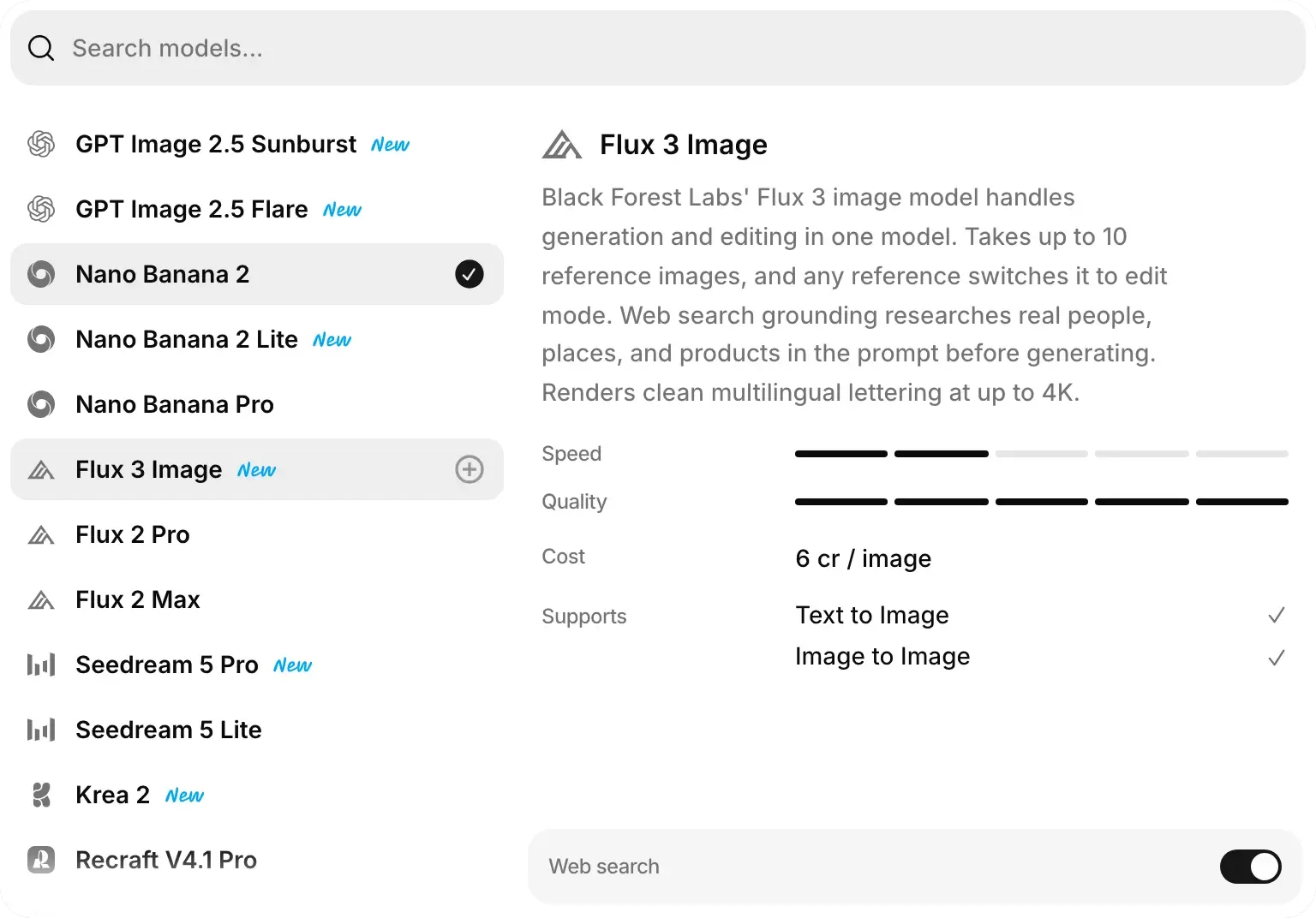Click the OpenAI icon beside GPT Image 2.5 Sunburst
Viewport: 1316px width, 918px height.
pos(41,144)
